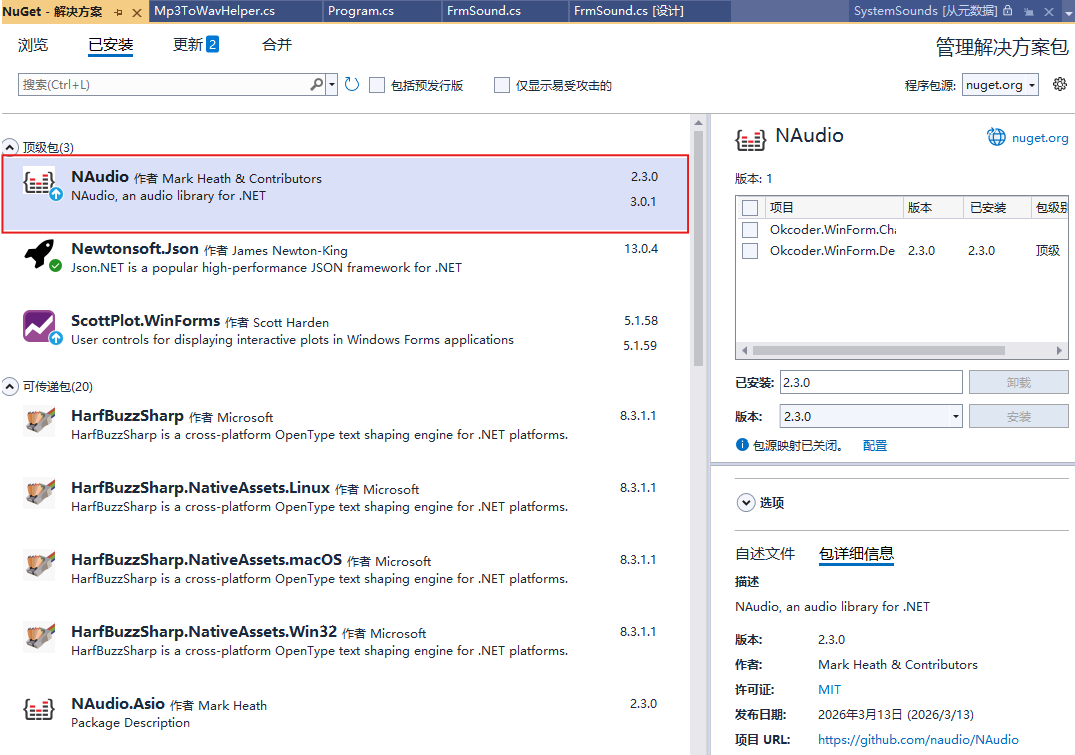Click the lock icon on SystemSounds tab
Image resolution: width=1075 pixels, height=755 pixels.
[1008, 11]
